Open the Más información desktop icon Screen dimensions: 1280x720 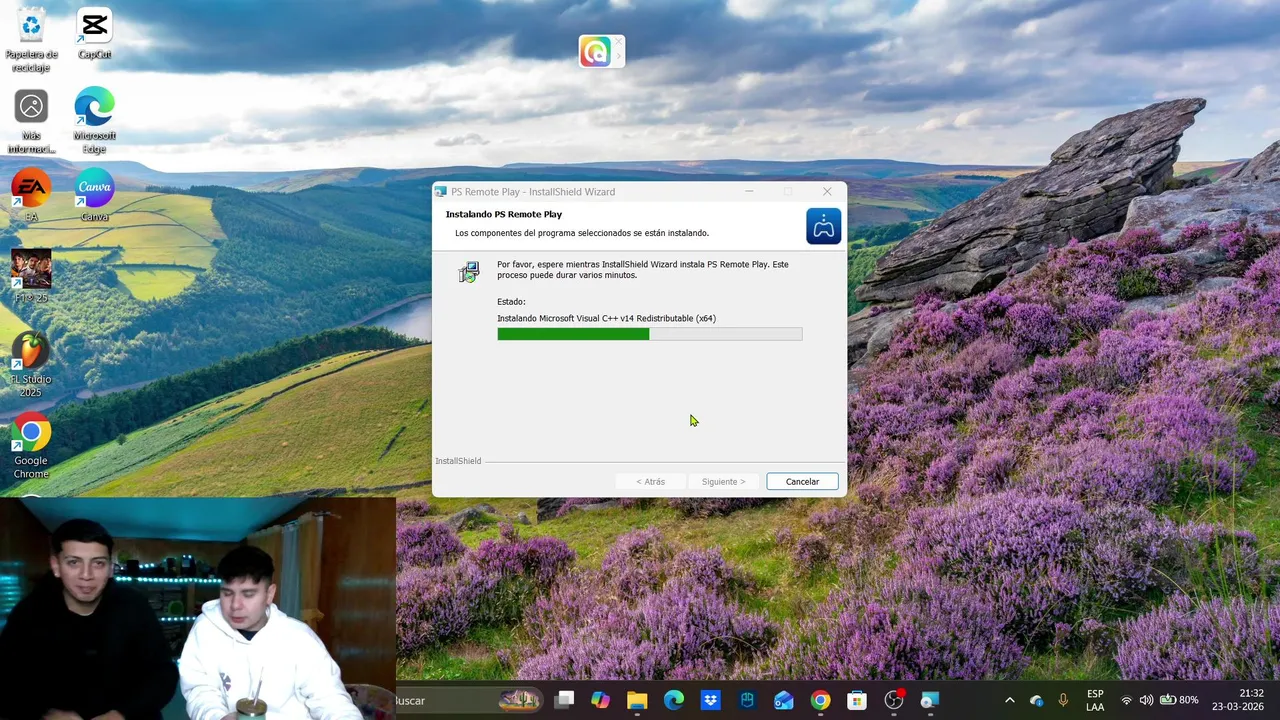click(x=31, y=122)
